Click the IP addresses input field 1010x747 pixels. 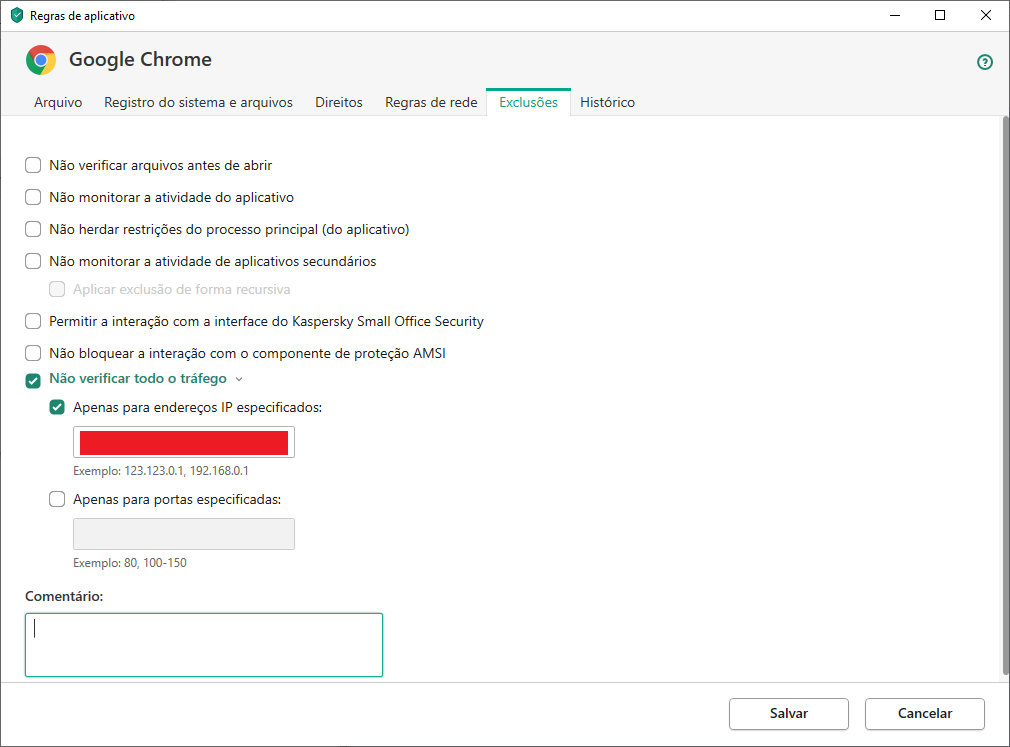point(184,442)
